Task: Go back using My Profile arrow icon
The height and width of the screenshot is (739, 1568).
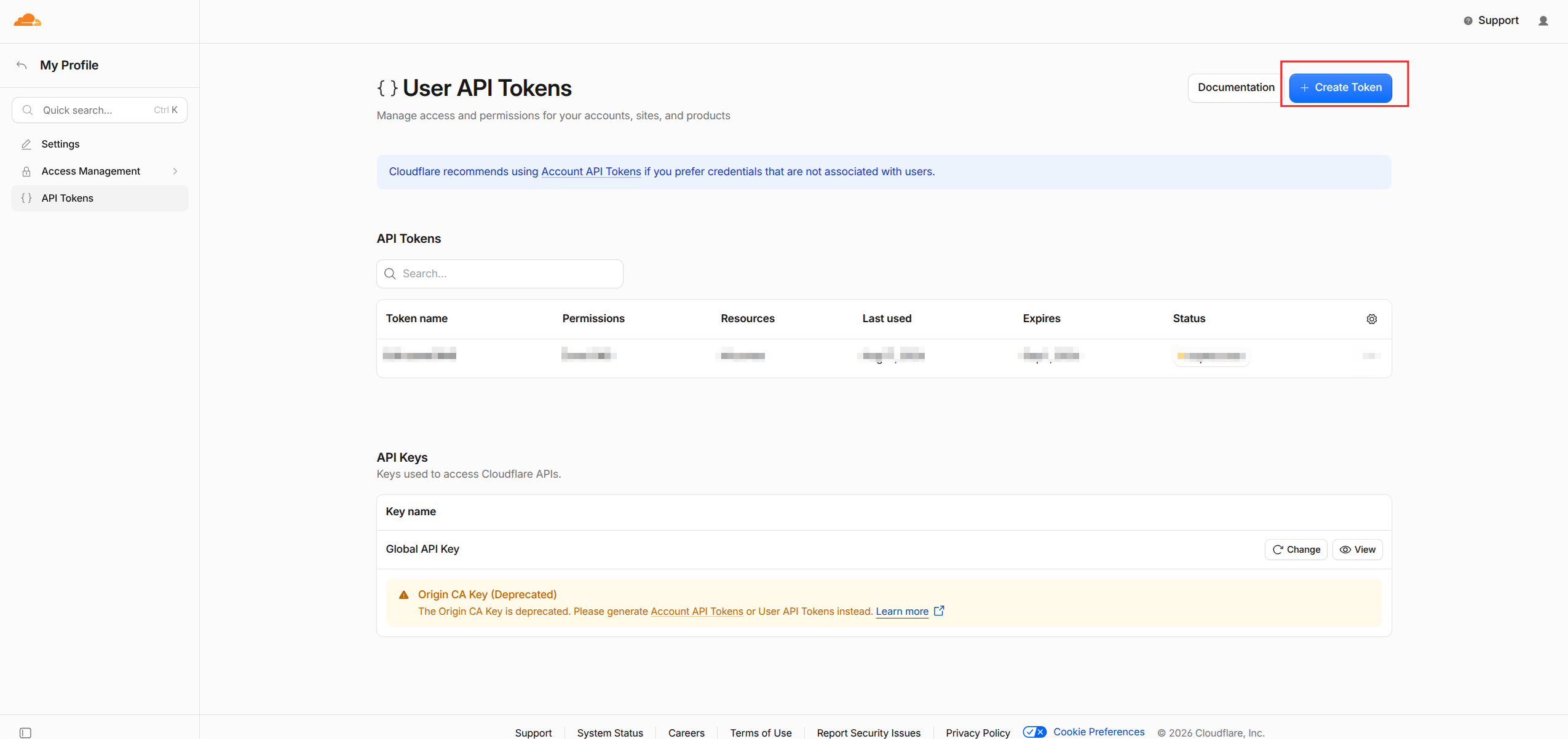Action: (22, 65)
